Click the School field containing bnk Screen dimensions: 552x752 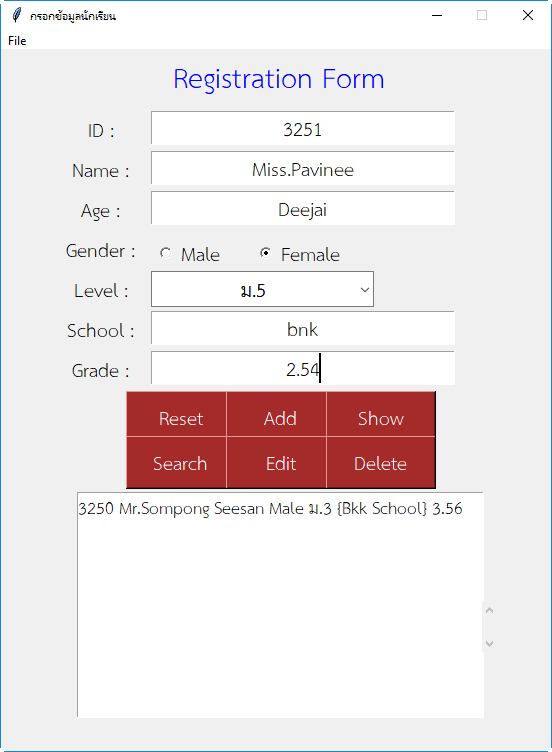(x=303, y=328)
